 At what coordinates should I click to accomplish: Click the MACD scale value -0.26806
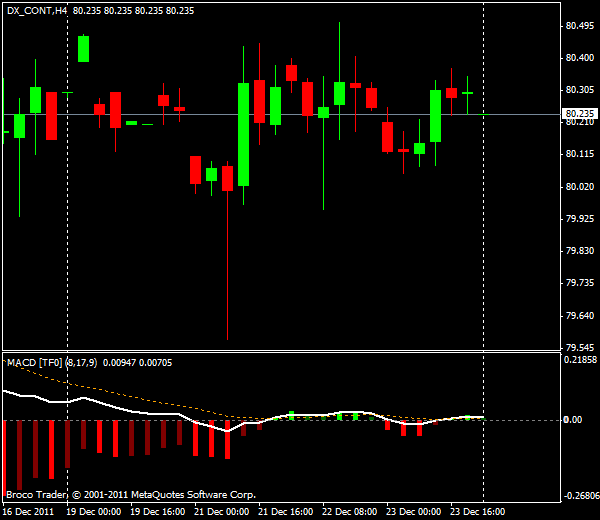point(581,496)
